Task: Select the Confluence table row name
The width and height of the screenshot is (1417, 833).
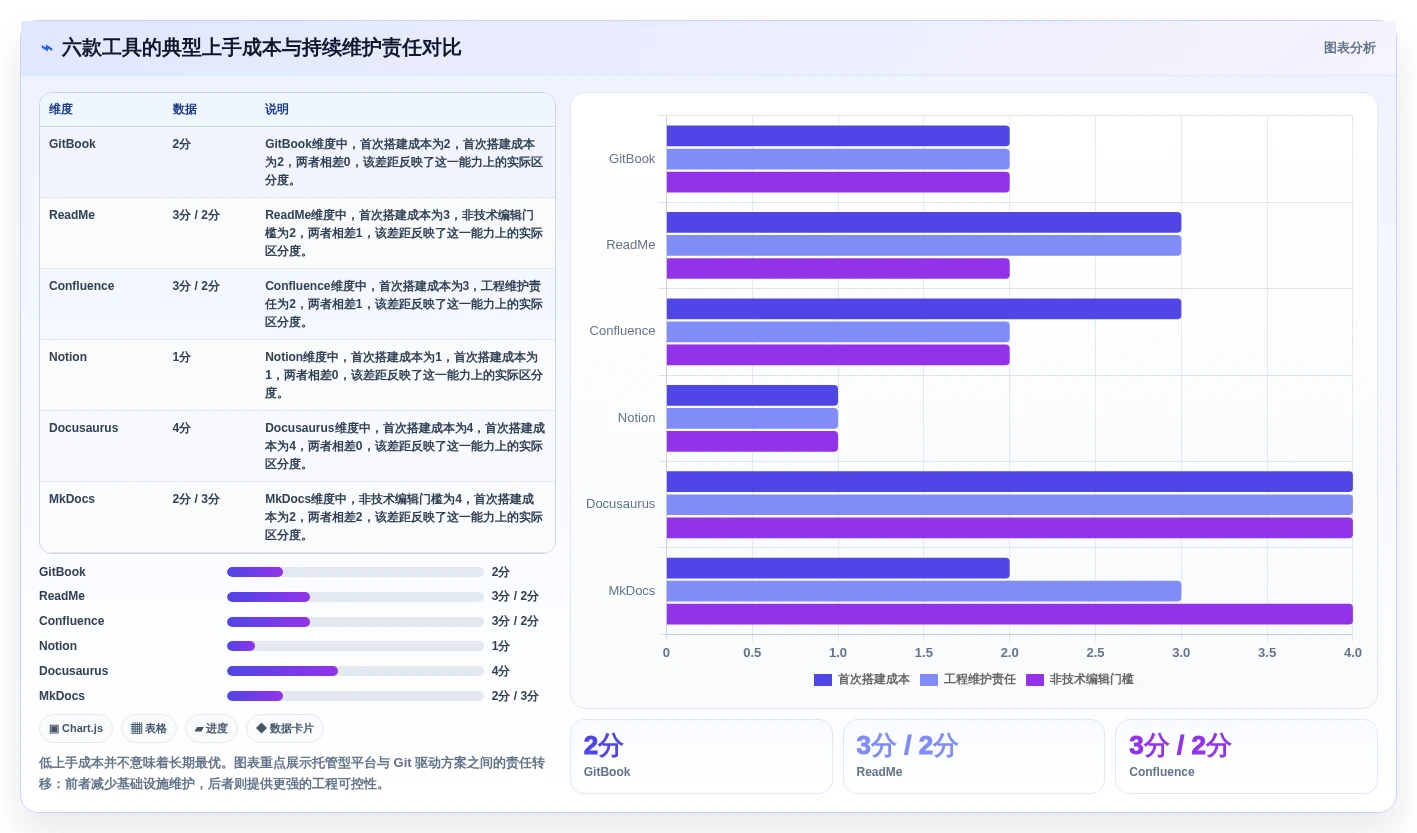Action: 82,286
